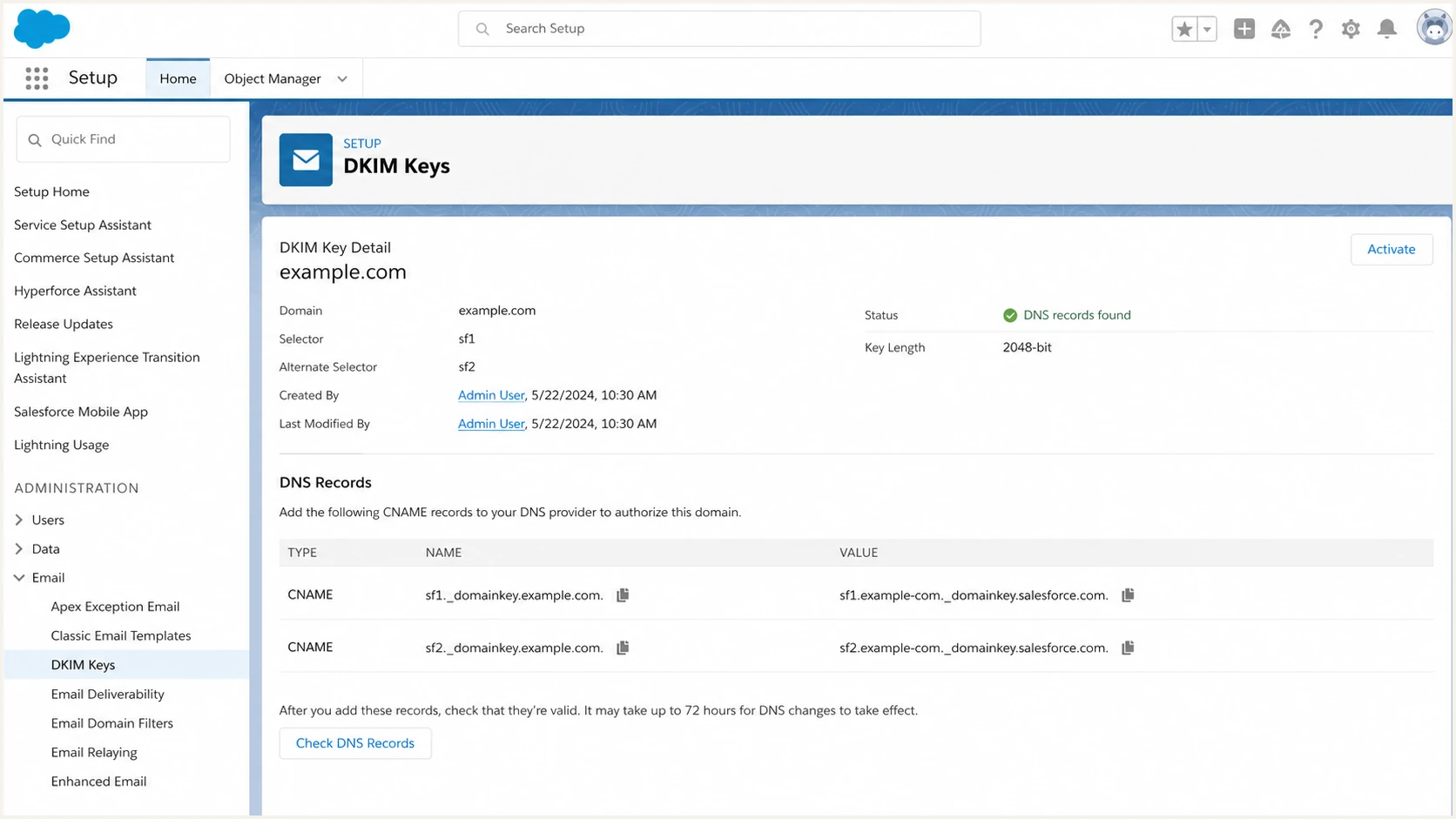Open the Setup gear menu
This screenshot has width=1456, height=819.
1351,29
